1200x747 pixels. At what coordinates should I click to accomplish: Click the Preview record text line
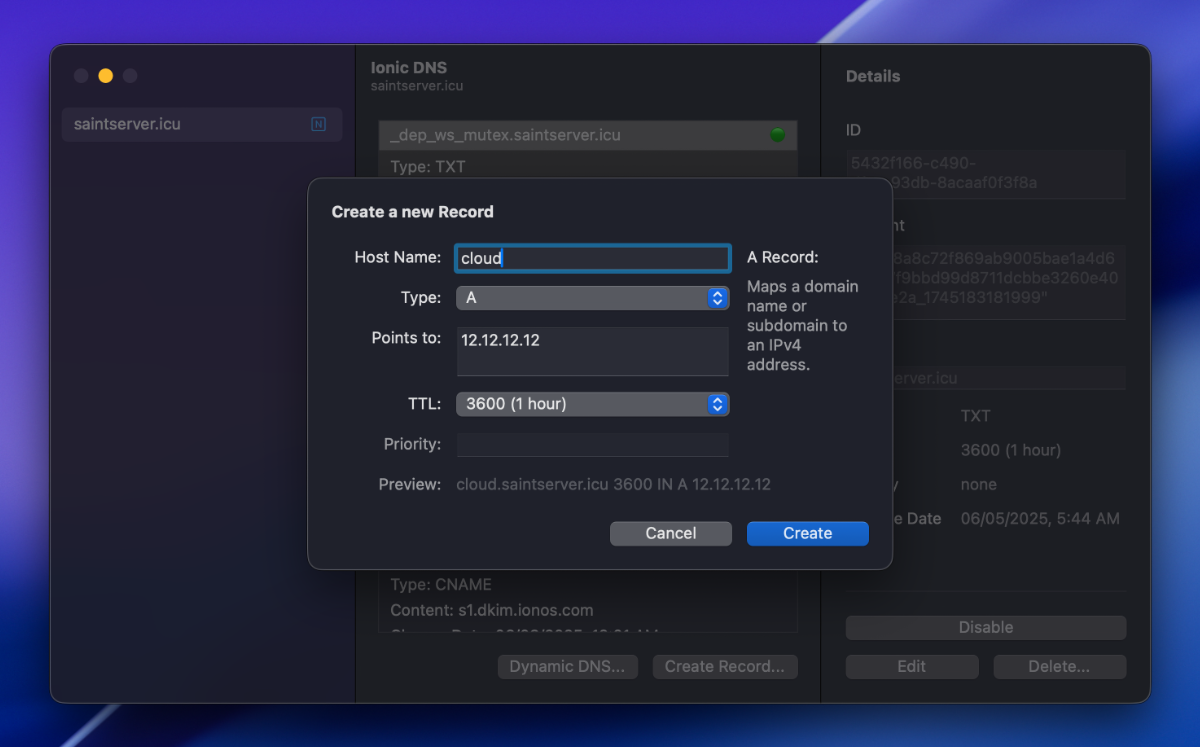click(613, 485)
